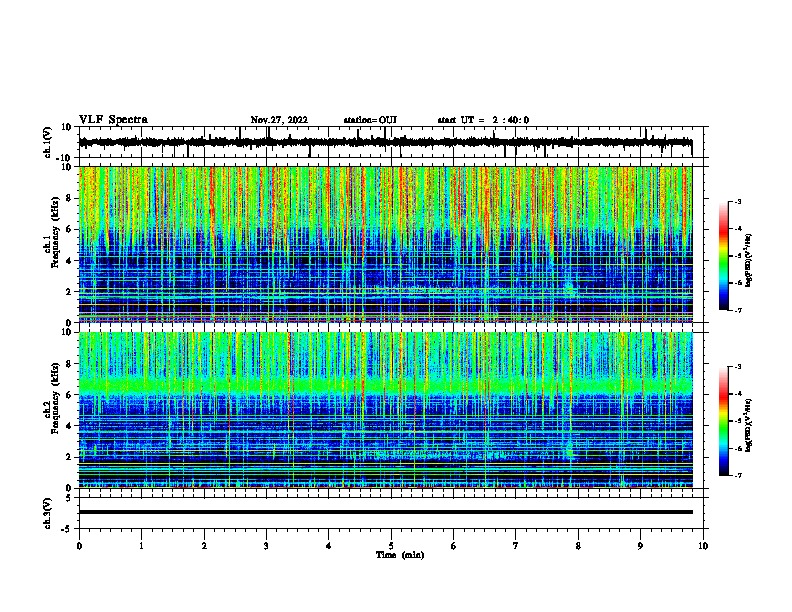The width and height of the screenshot is (792, 612).
Task: Click inside the ch.1 spectrogram panel
Action: [x=385, y=244]
